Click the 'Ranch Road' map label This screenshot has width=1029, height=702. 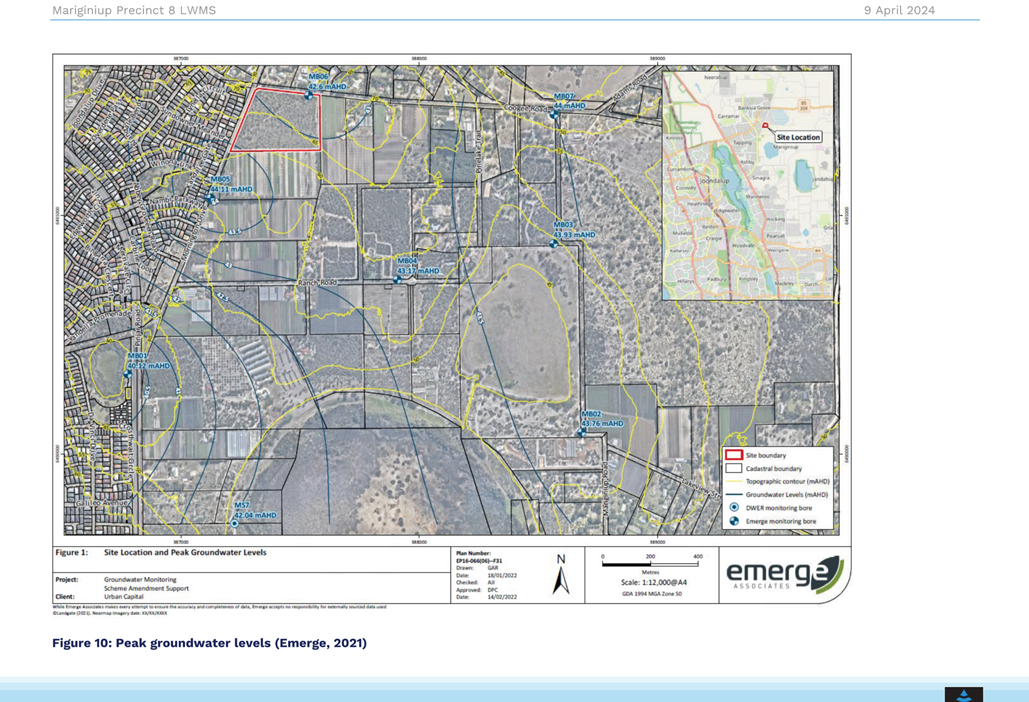pos(318,282)
